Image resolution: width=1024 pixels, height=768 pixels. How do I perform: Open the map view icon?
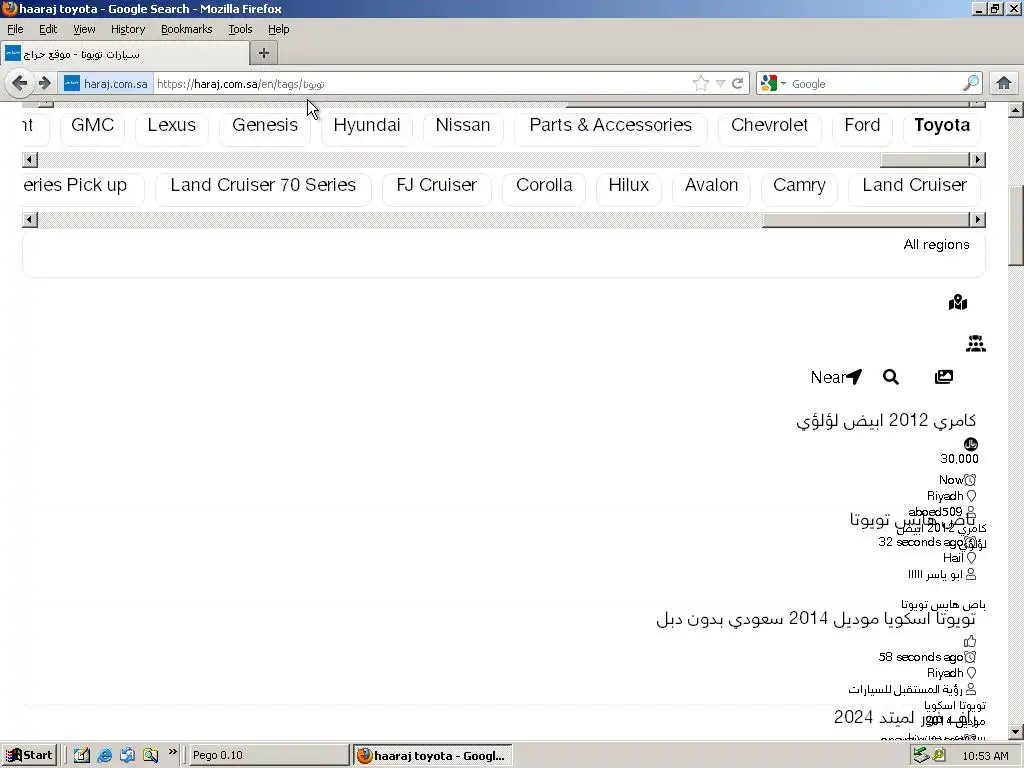pos(957,302)
